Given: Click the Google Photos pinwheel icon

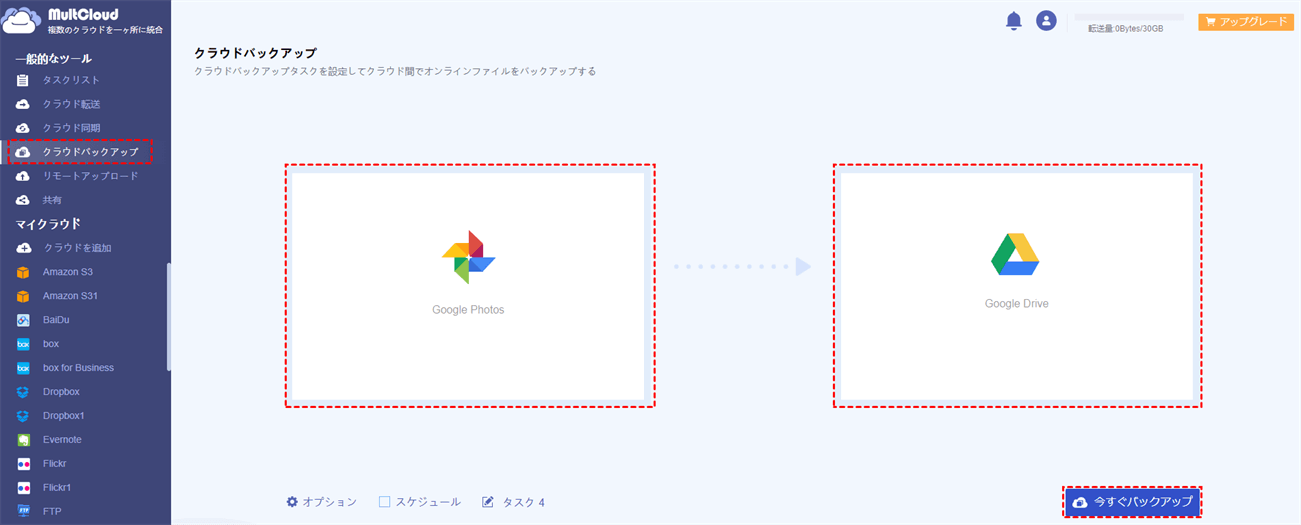Looking at the screenshot, I should pyautogui.click(x=468, y=257).
